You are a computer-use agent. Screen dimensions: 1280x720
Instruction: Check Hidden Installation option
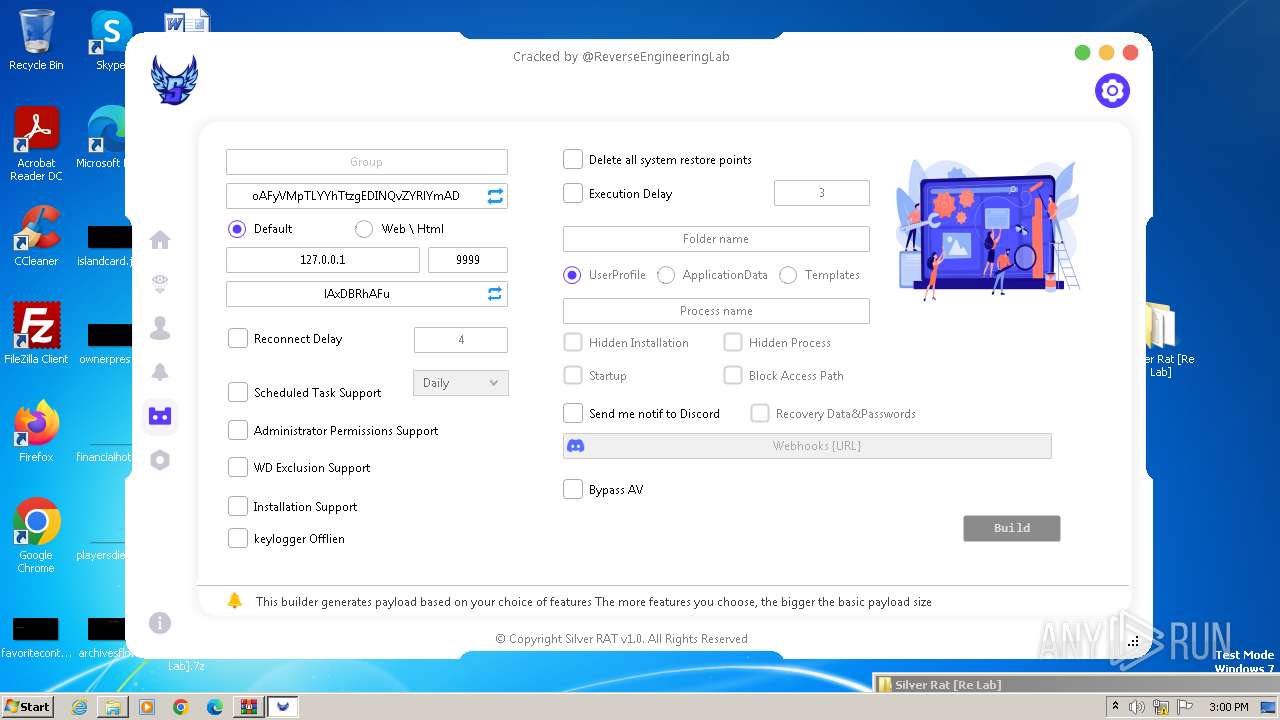tap(573, 343)
